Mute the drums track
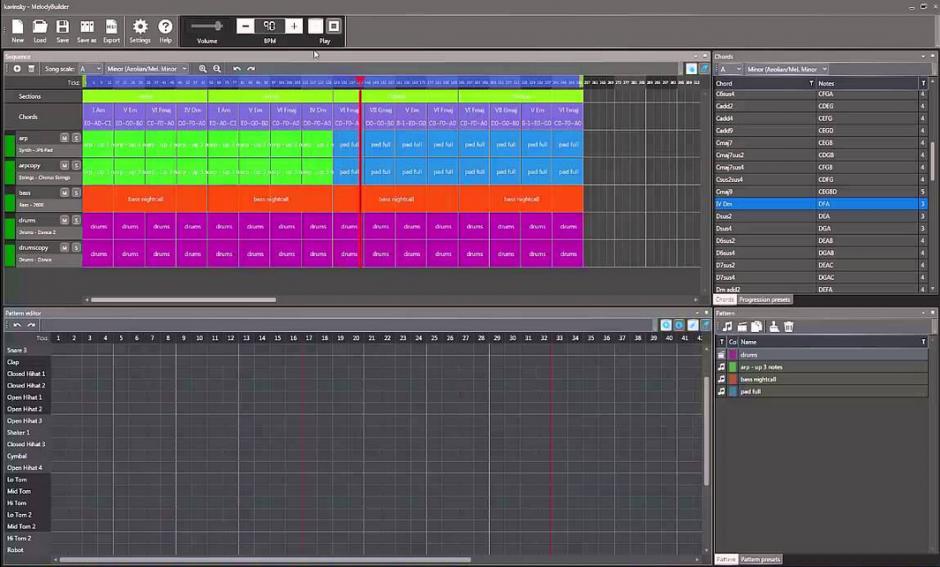940x567 pixels. (x=64, y=220)
